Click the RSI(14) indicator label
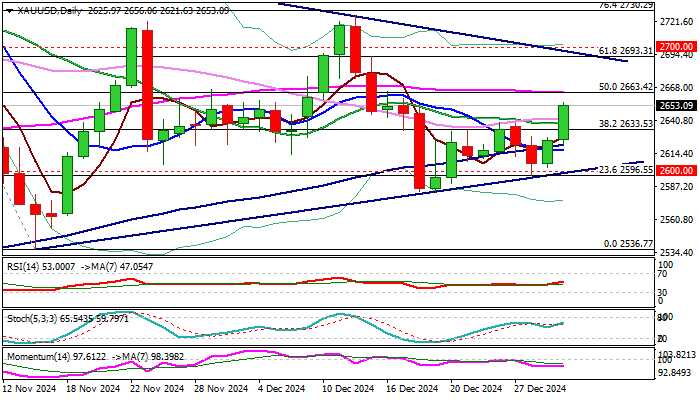The image size is (700, 400). 24,266
